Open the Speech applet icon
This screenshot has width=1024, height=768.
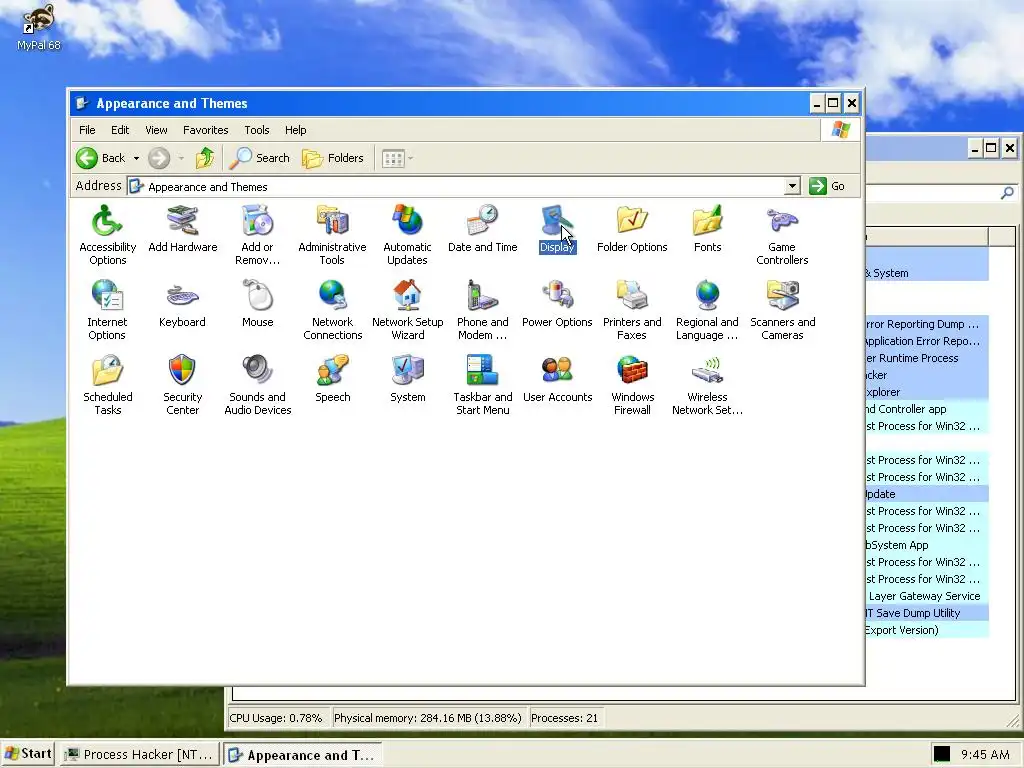tap(332, 379)
